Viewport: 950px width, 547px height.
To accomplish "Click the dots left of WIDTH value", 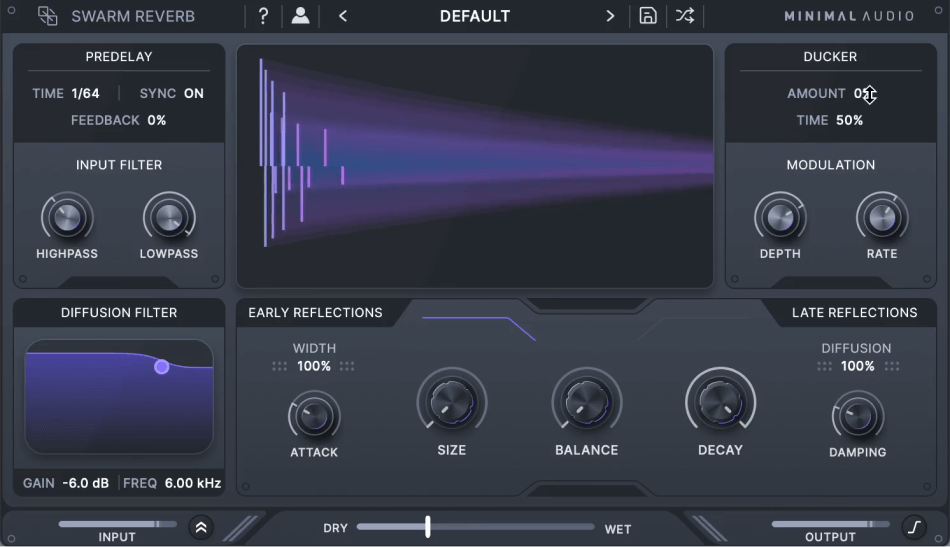I will coord(279,366).
